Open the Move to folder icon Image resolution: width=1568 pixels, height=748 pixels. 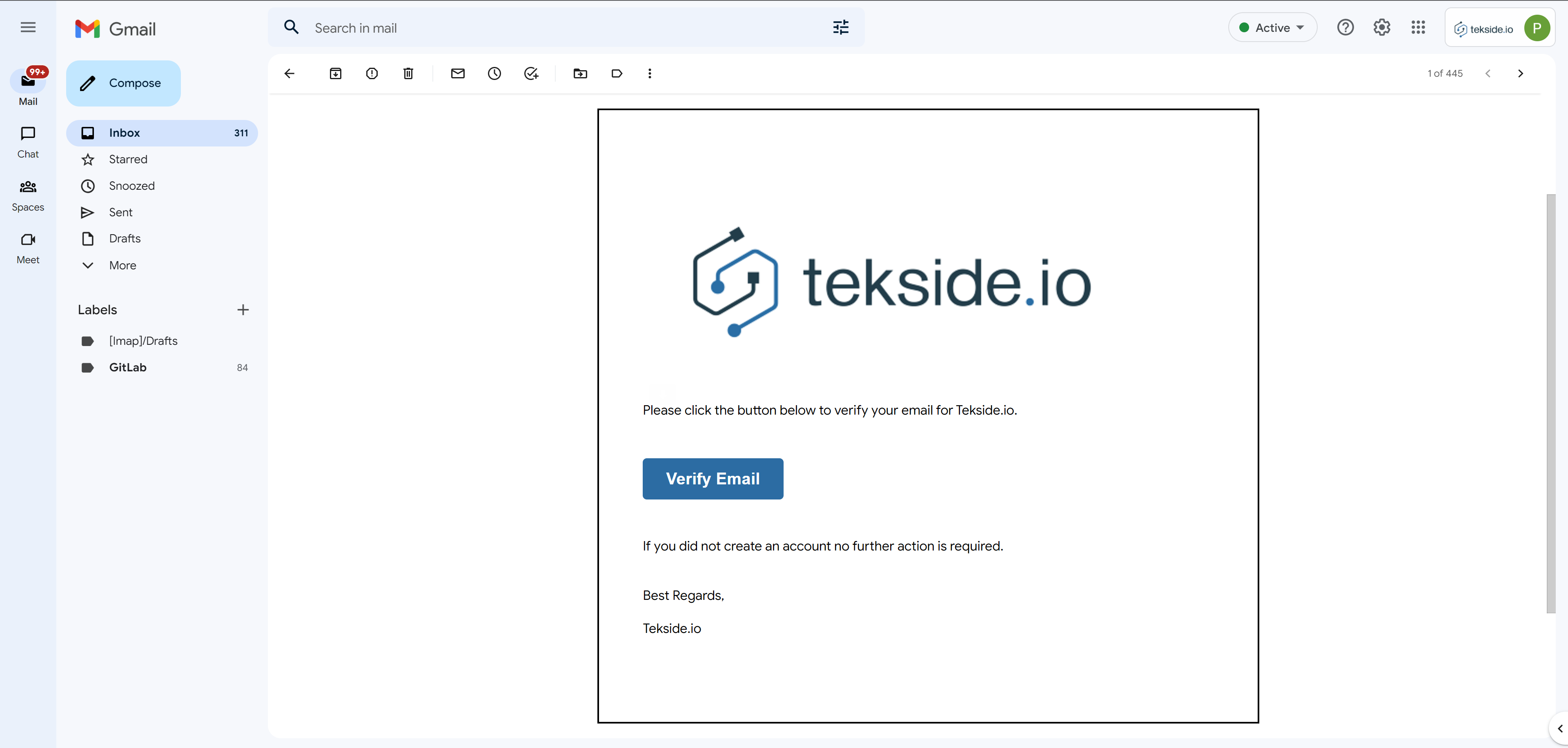(x=580, y=73)
